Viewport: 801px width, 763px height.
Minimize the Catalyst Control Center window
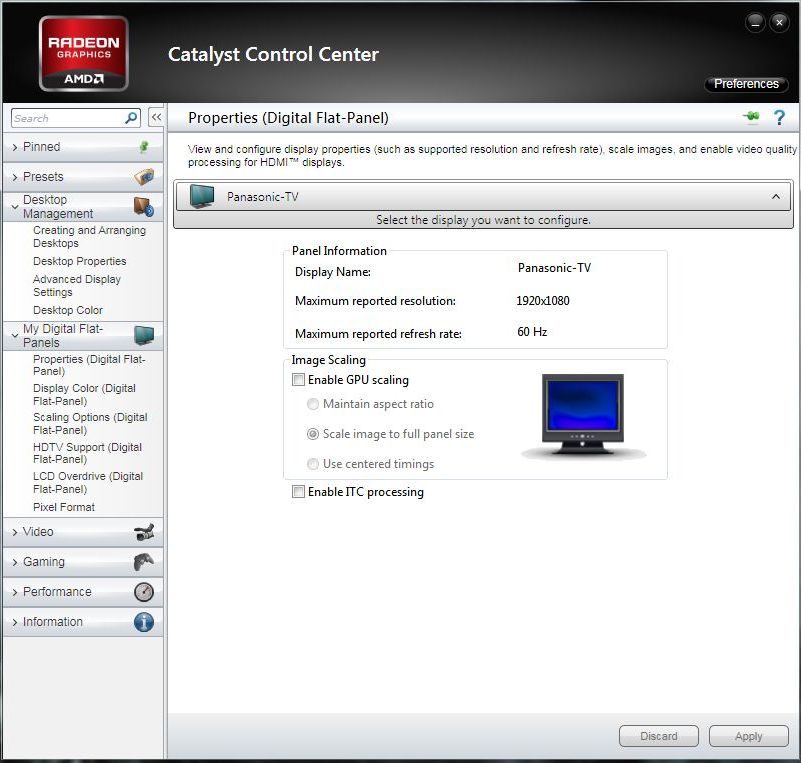click(x=755, y=22)
